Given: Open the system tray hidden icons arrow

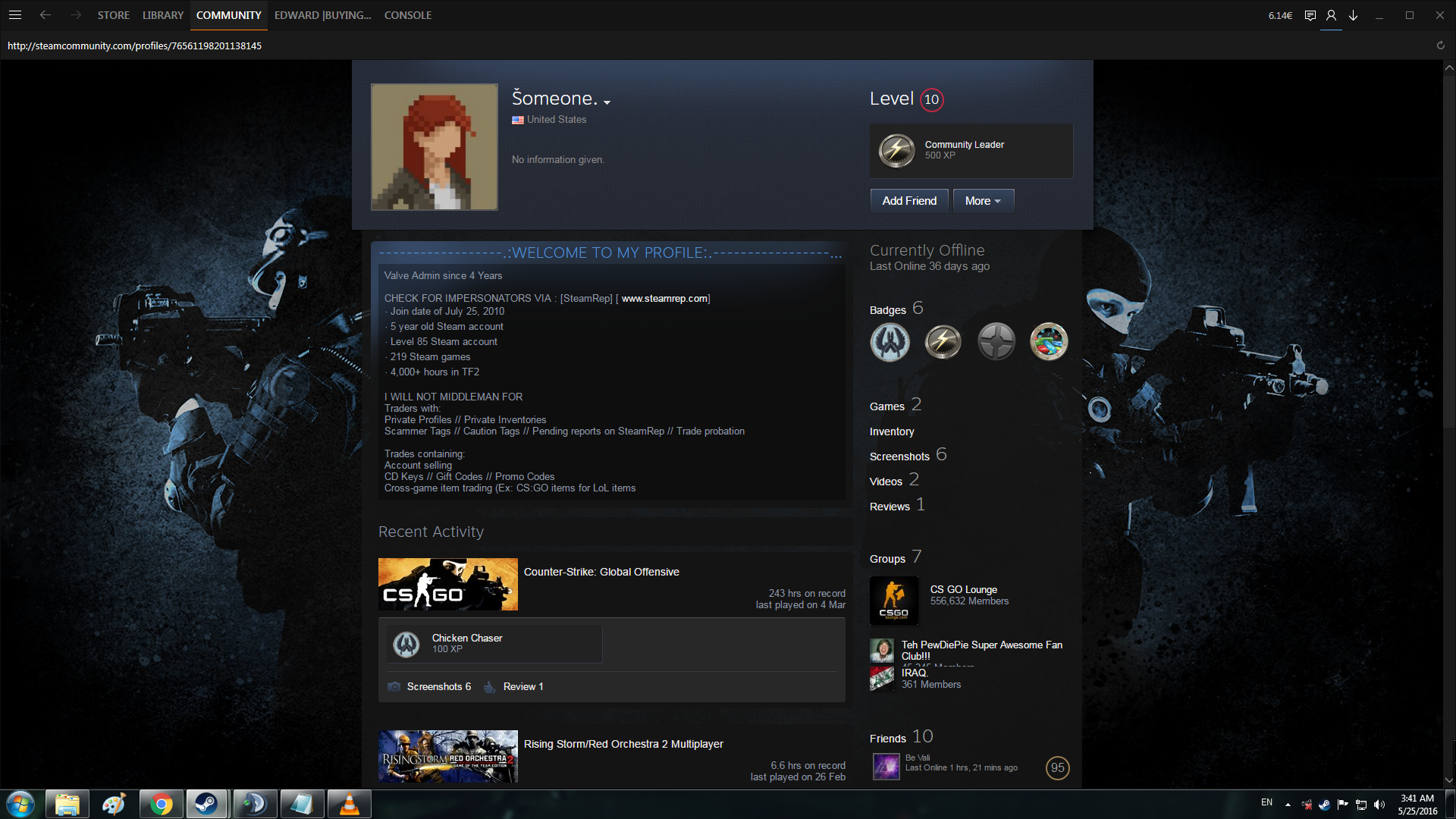Looking at the screenshot, I should tap(1288, 804).
